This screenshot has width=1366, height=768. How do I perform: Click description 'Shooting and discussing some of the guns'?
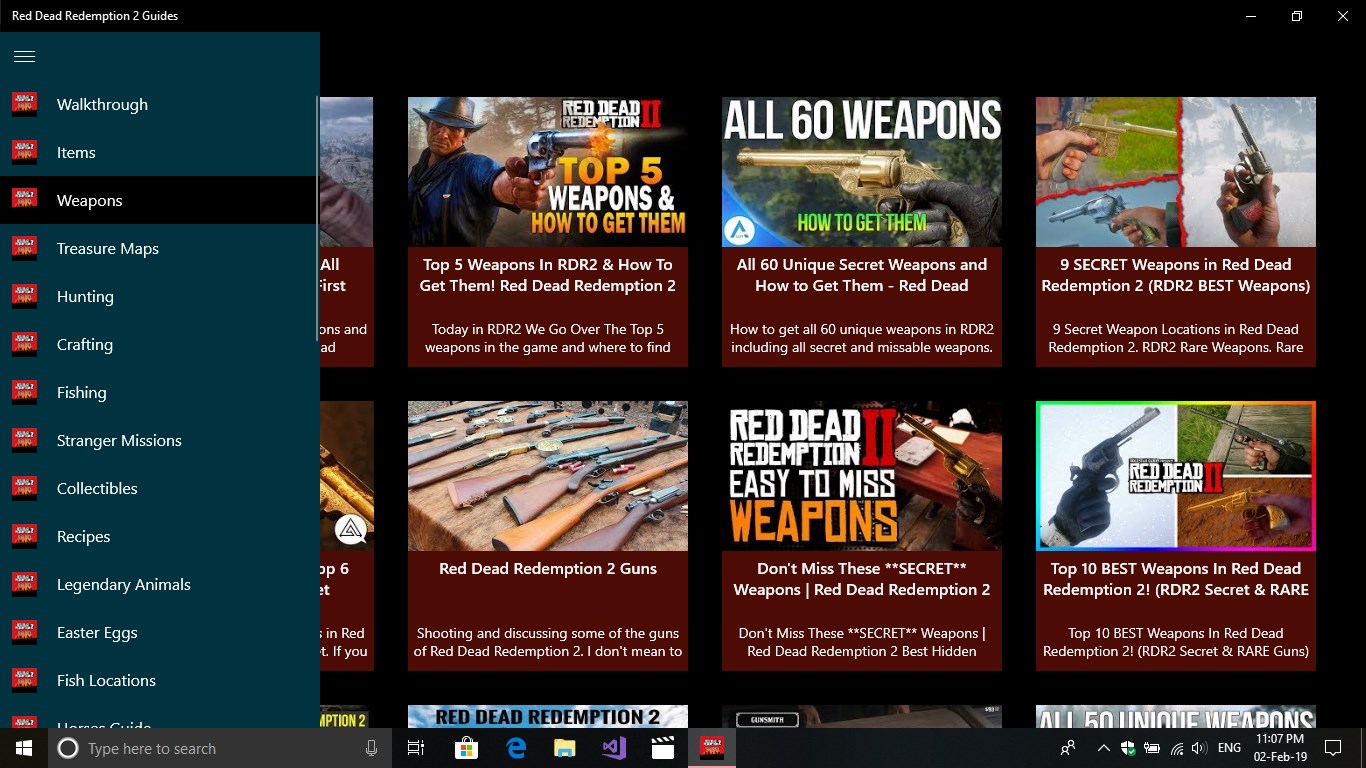click(x=548, y=642)
